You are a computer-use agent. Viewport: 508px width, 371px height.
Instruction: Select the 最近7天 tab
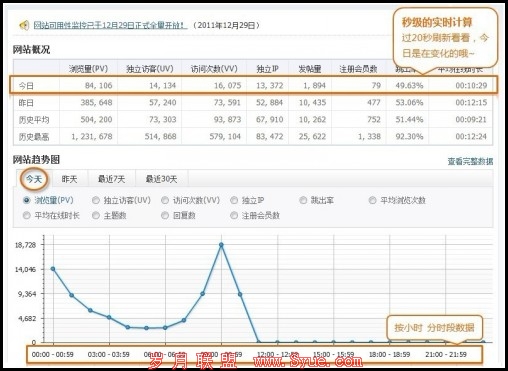click(111, 179)
